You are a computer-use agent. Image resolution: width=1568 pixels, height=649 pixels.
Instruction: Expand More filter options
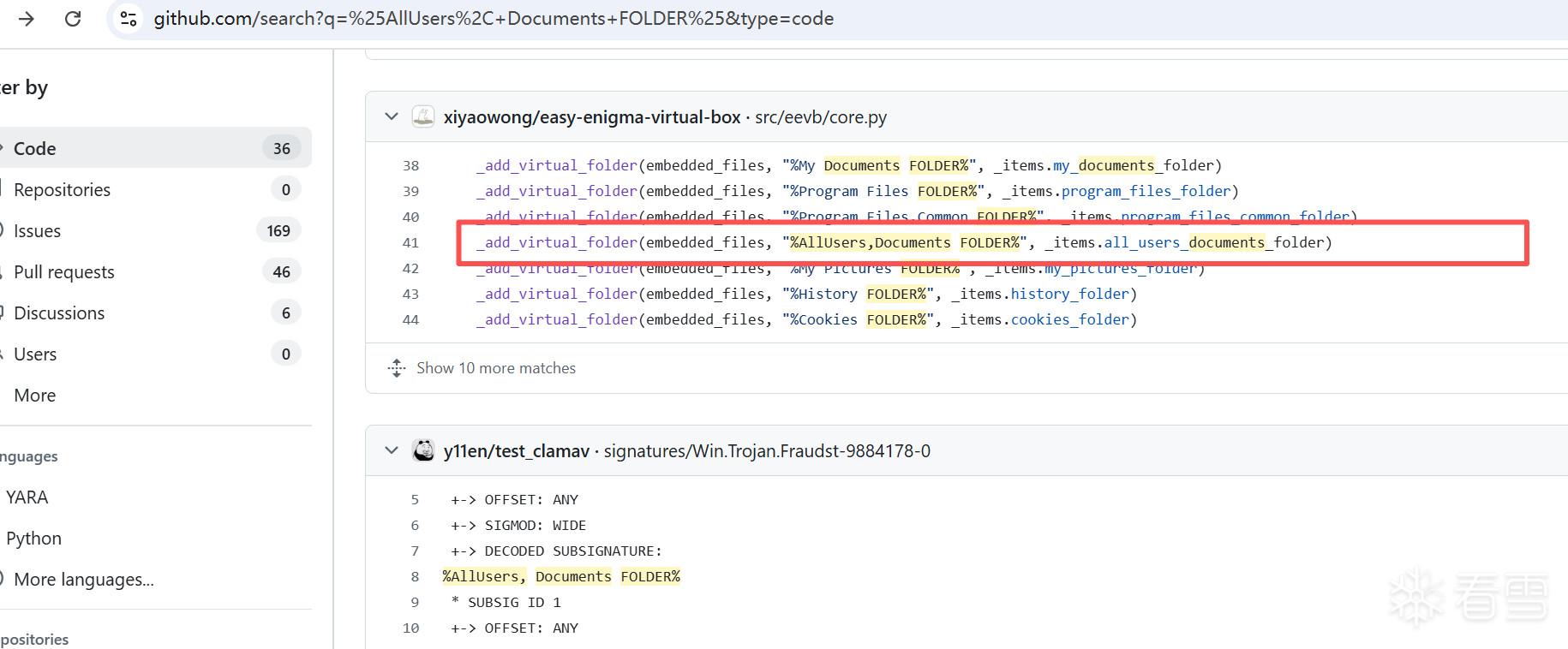(x=35, y=395)
